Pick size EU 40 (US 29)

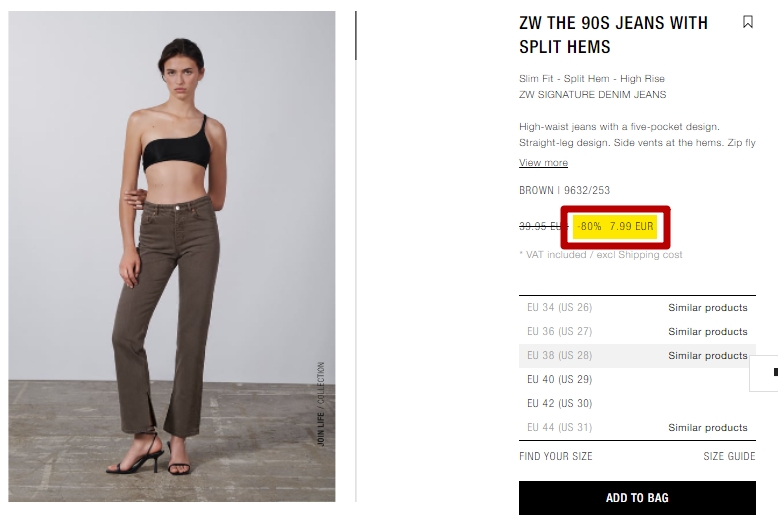tap(560, 380)
